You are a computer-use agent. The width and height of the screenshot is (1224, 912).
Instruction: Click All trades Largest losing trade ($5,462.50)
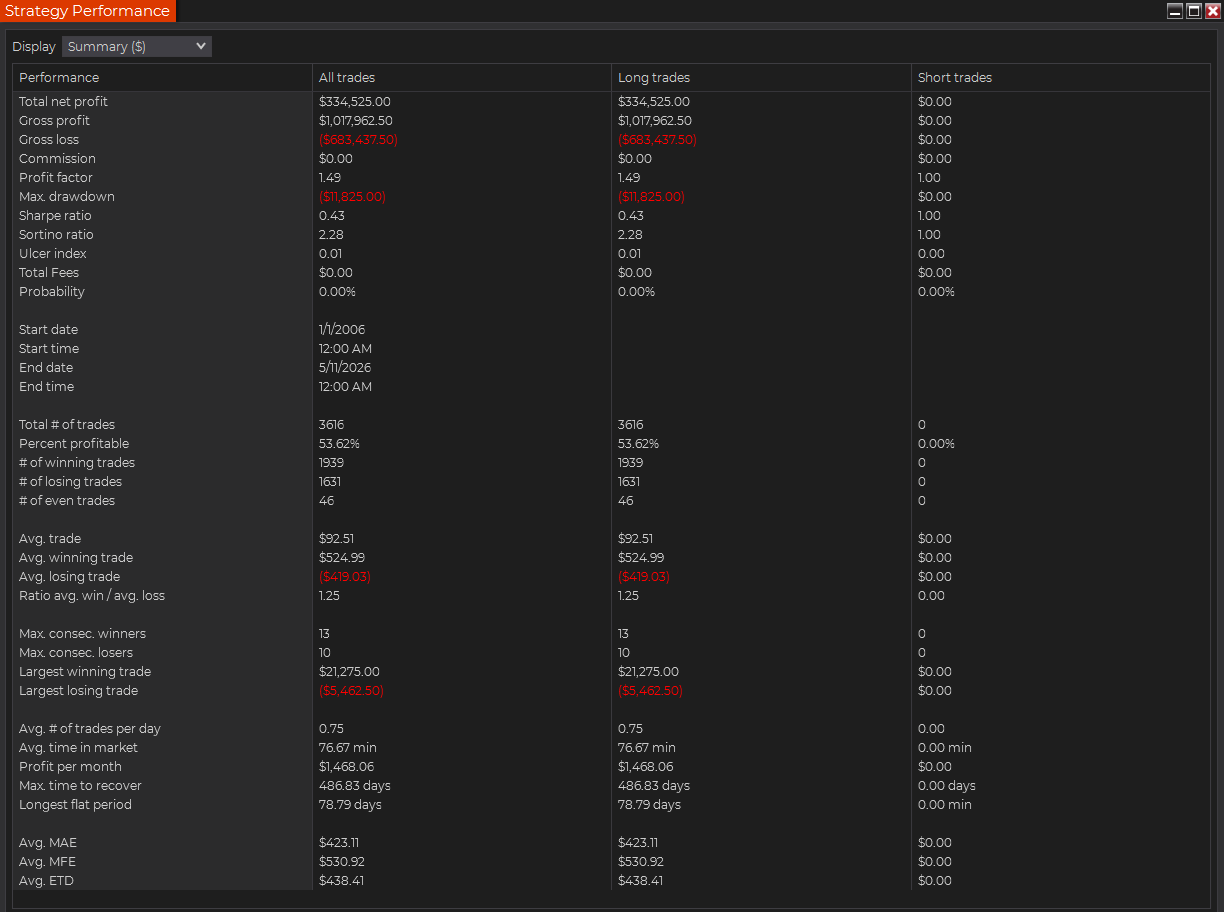coord(351,691)
